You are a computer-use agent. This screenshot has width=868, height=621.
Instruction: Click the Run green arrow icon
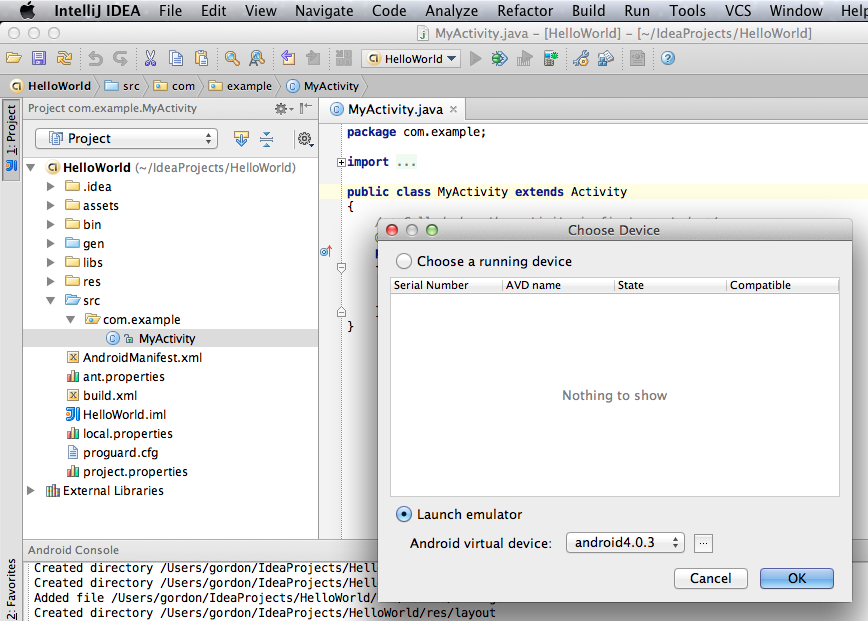[475, 59]
